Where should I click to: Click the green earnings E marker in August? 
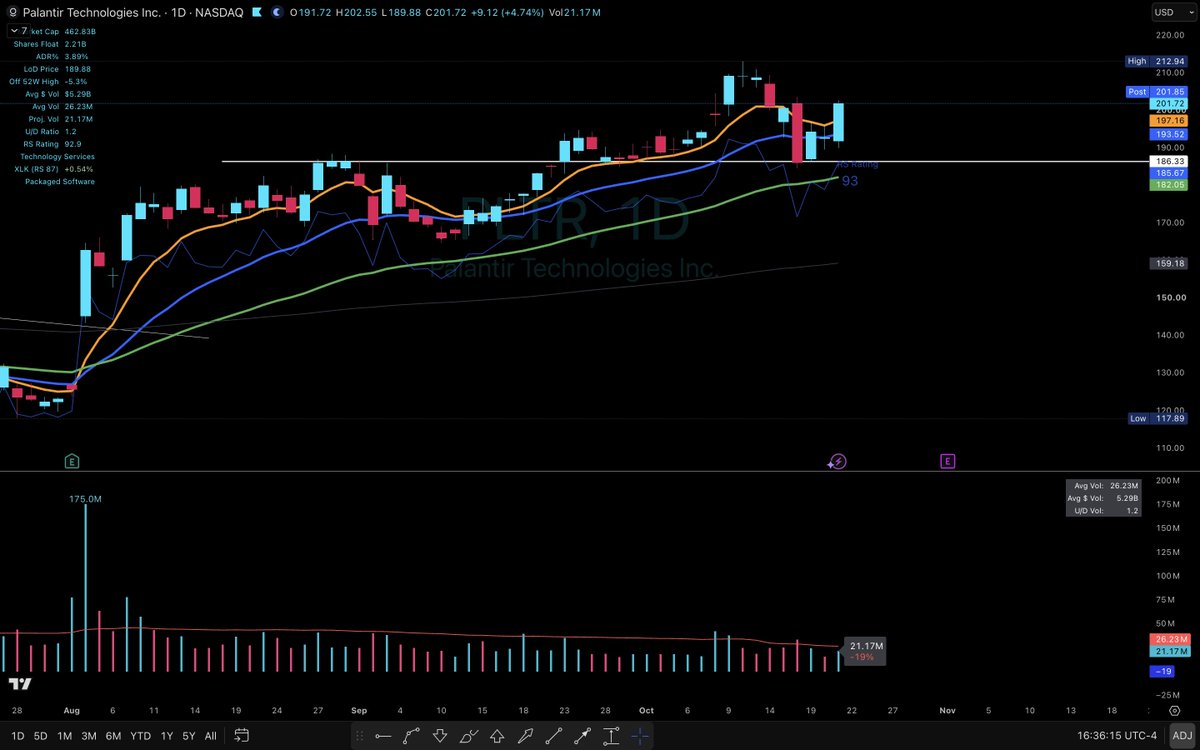[72, 461]
